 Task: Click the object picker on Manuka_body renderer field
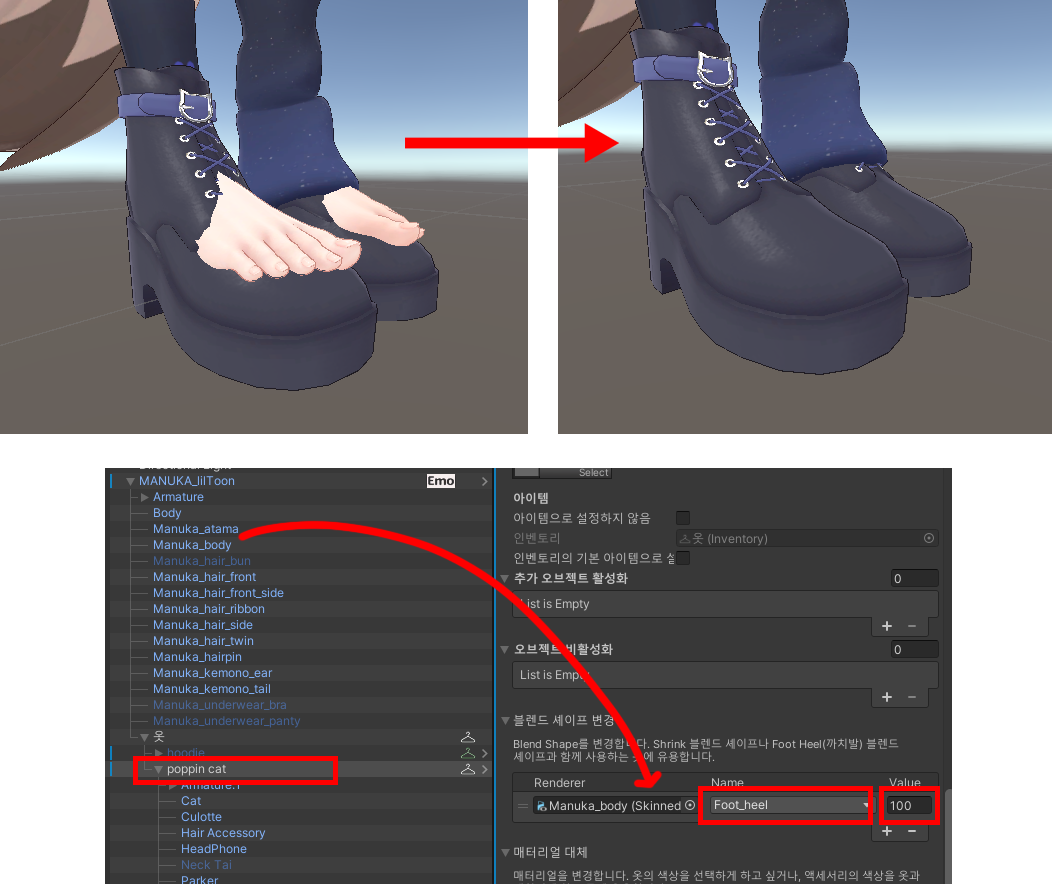point(690,805)
